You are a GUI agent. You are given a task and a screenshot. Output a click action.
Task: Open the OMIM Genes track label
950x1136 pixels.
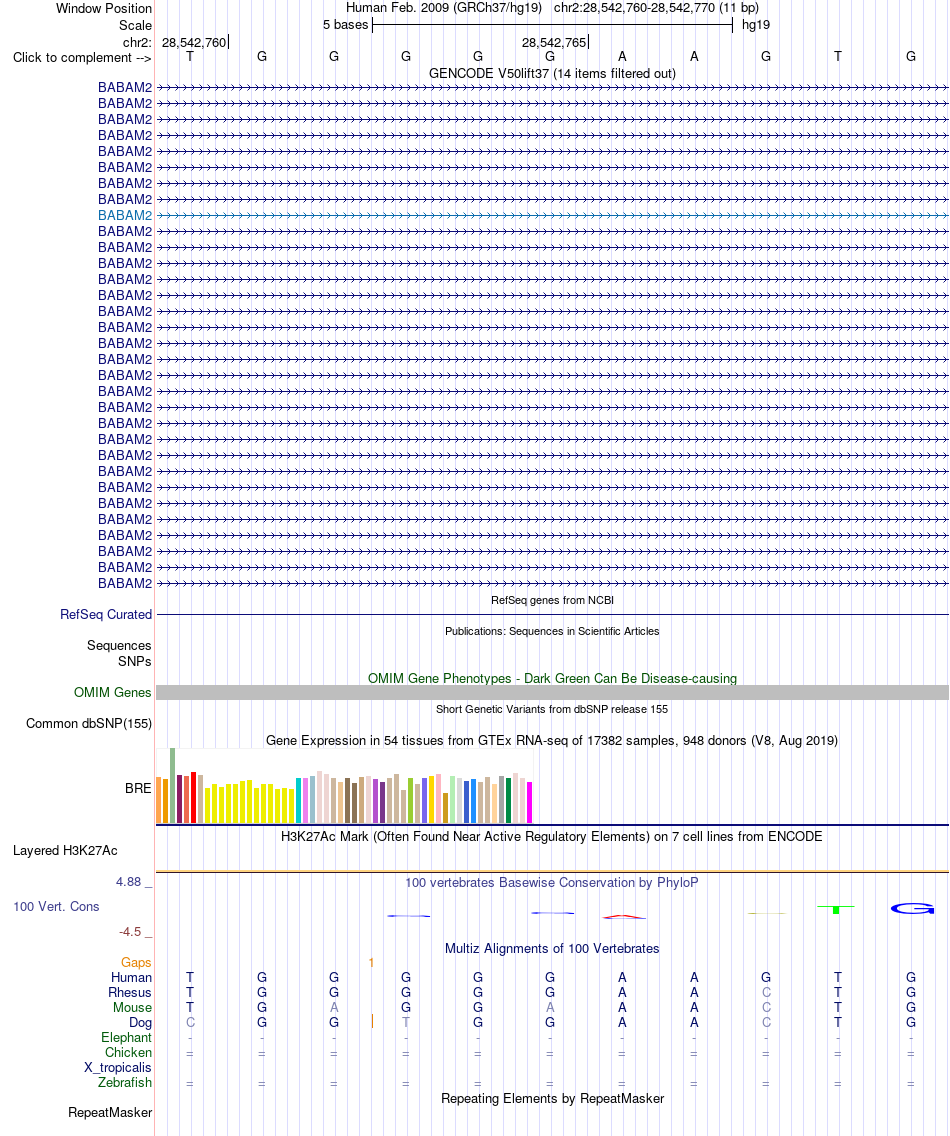[112, 693]
